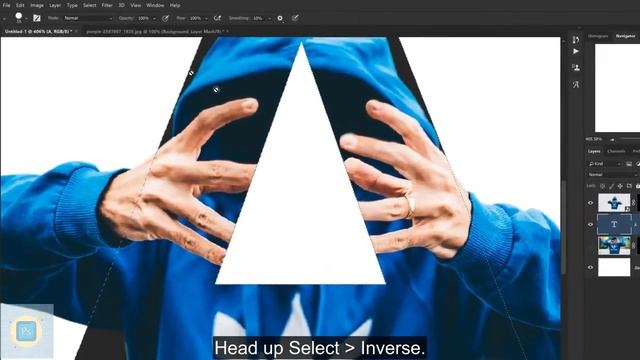Screen dimensions: 640x360
Task: Switch to the Untitled-1 document tab
Action: coord(38,31)
